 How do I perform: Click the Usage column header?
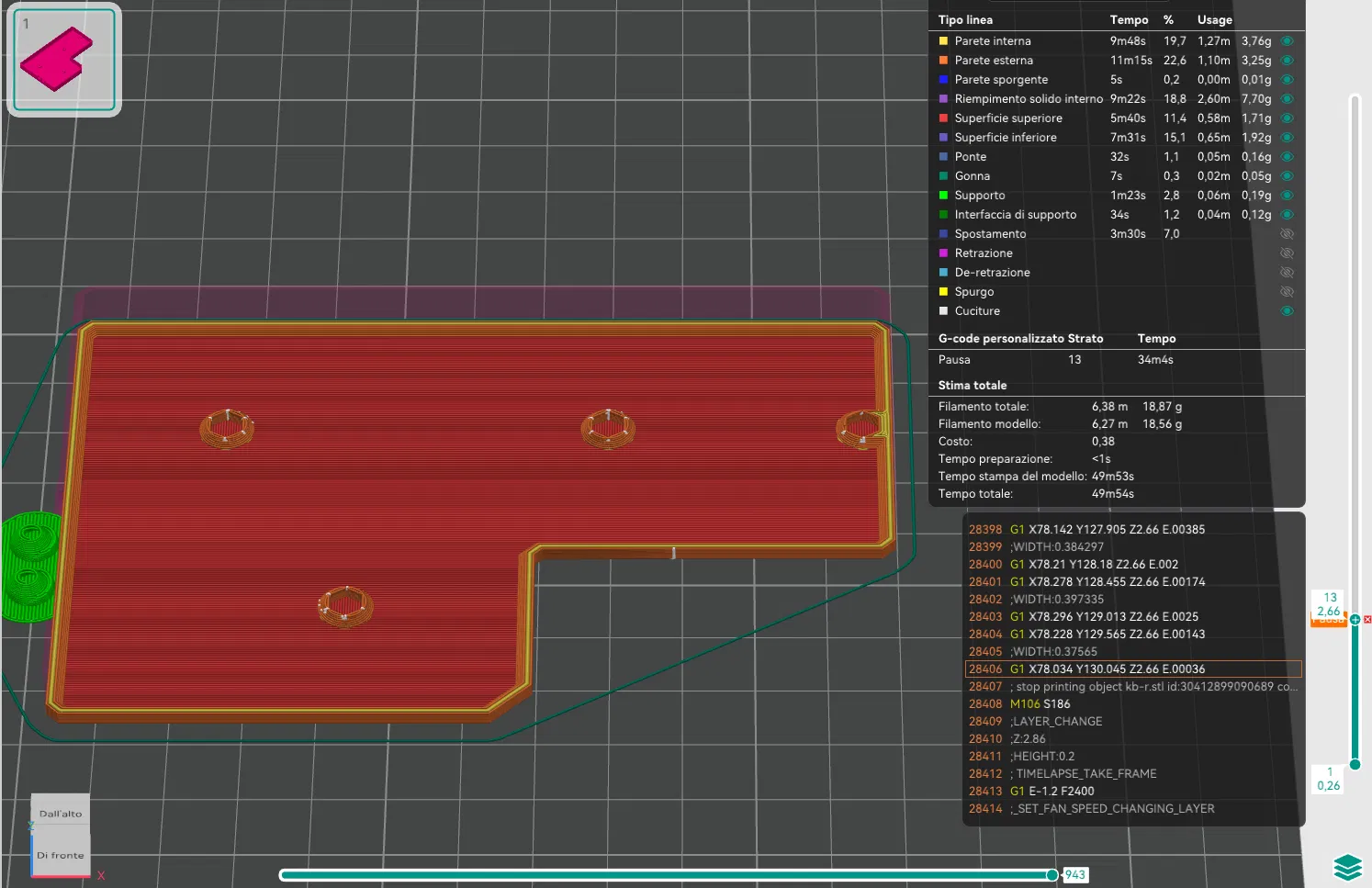pyautogui.click(x=1214, y=20)
